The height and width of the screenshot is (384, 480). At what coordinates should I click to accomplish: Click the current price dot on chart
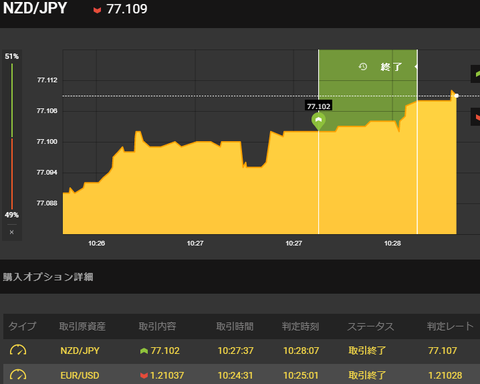click(x=457, y=96)
